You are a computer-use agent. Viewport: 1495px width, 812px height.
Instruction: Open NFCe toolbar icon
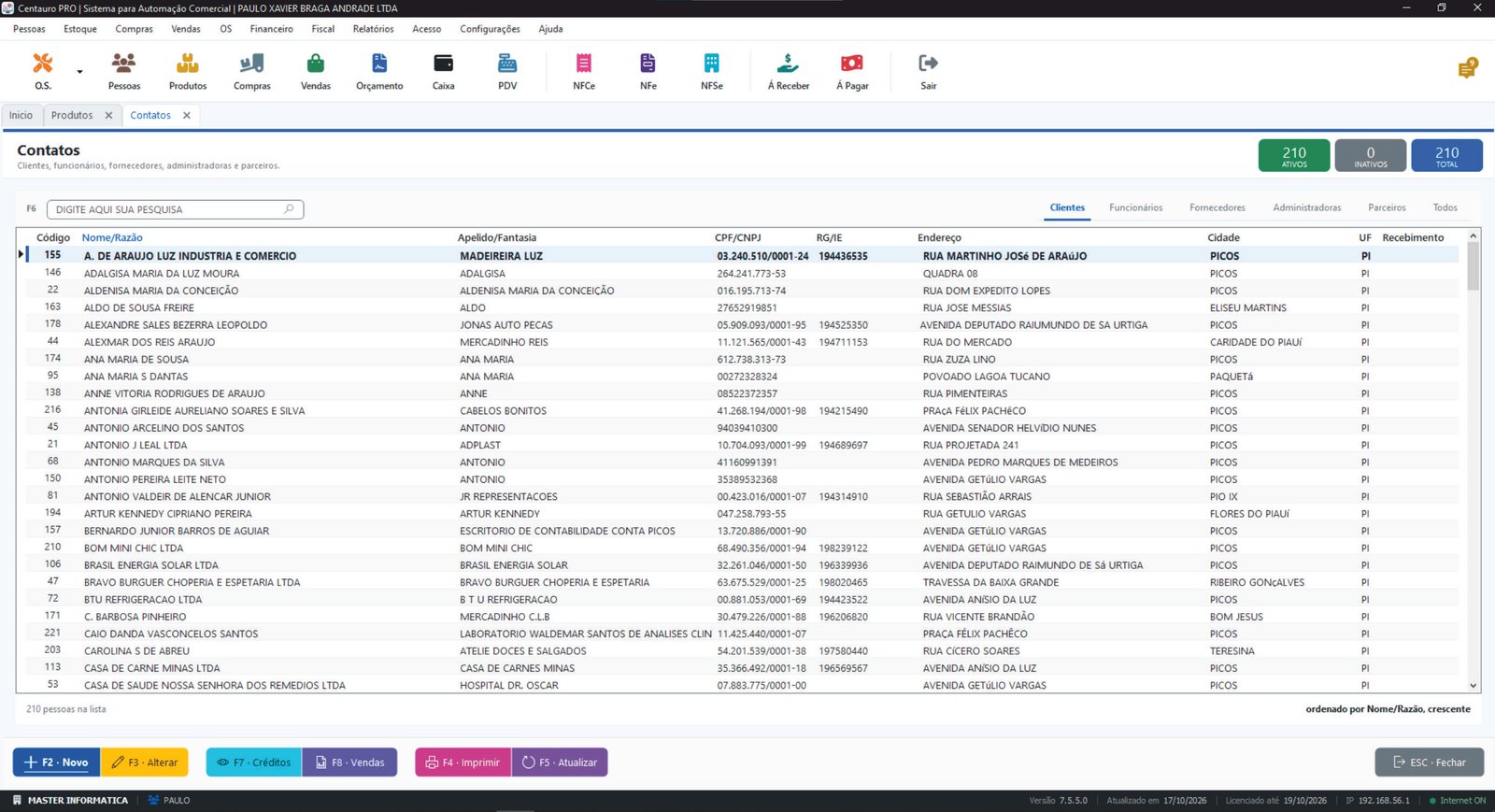tap(584, 71)
